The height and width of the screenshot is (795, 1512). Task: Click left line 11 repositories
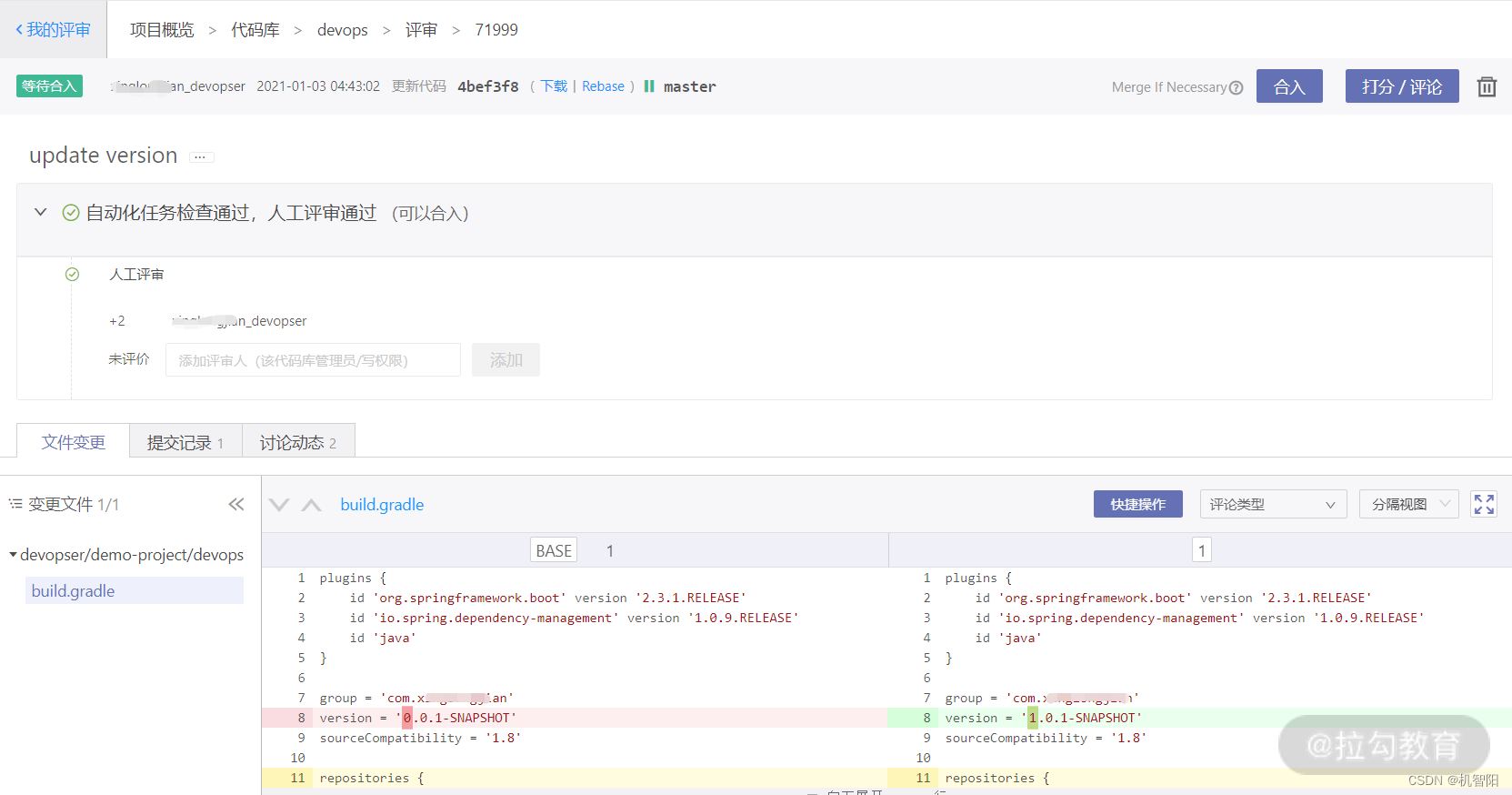575,778
